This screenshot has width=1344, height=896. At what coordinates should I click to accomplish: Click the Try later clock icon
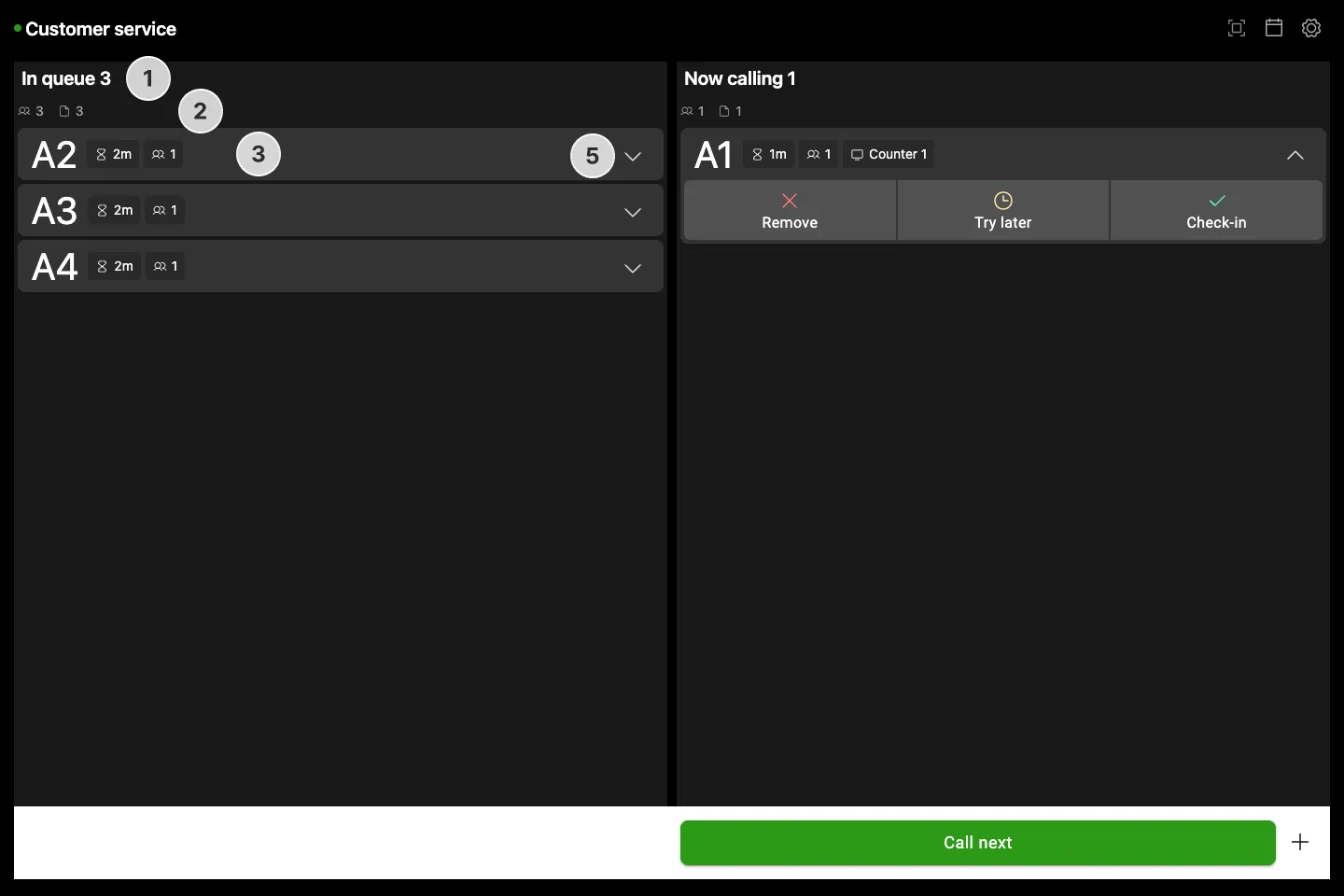coord(1003,201)
